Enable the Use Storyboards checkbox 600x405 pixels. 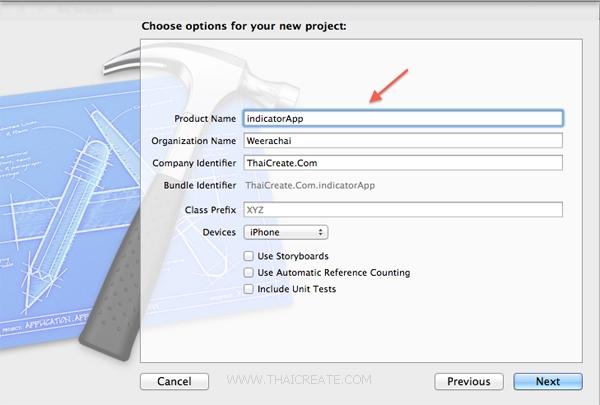point(249,256)
